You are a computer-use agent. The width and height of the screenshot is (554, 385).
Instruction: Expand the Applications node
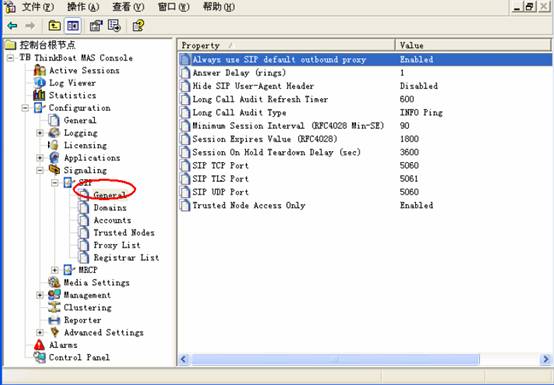pos(40,158)
